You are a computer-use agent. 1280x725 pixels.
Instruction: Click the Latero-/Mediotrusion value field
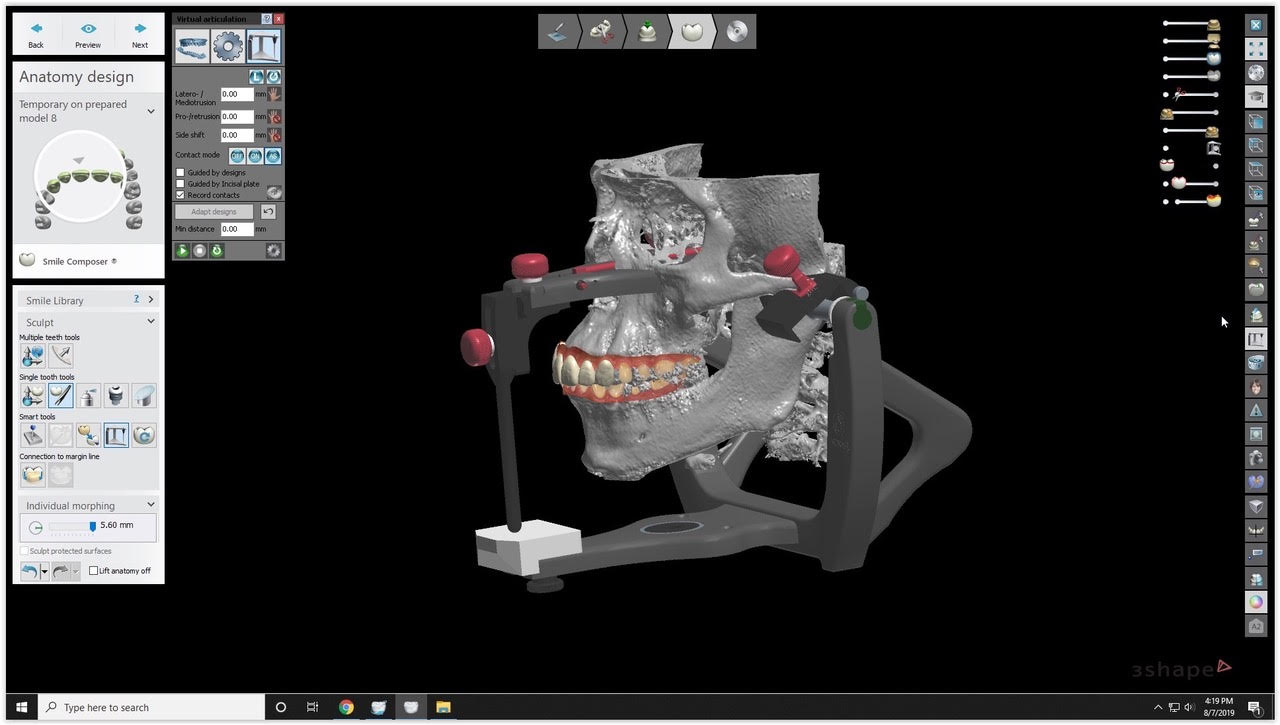(236, 94)
